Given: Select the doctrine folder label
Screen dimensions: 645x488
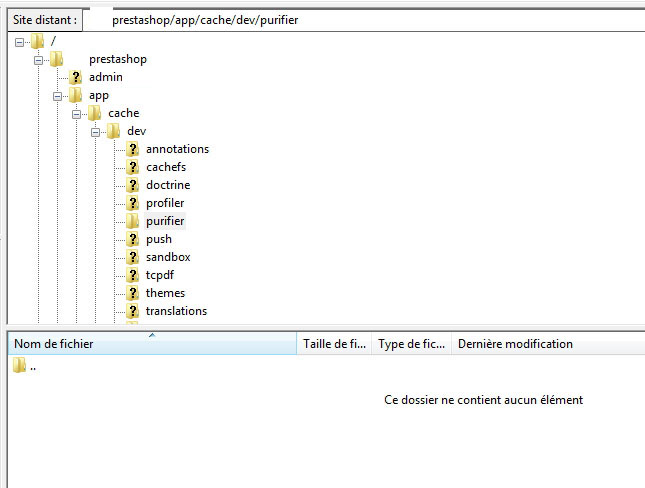Looking at the screenshot, I should pos(168,185).
